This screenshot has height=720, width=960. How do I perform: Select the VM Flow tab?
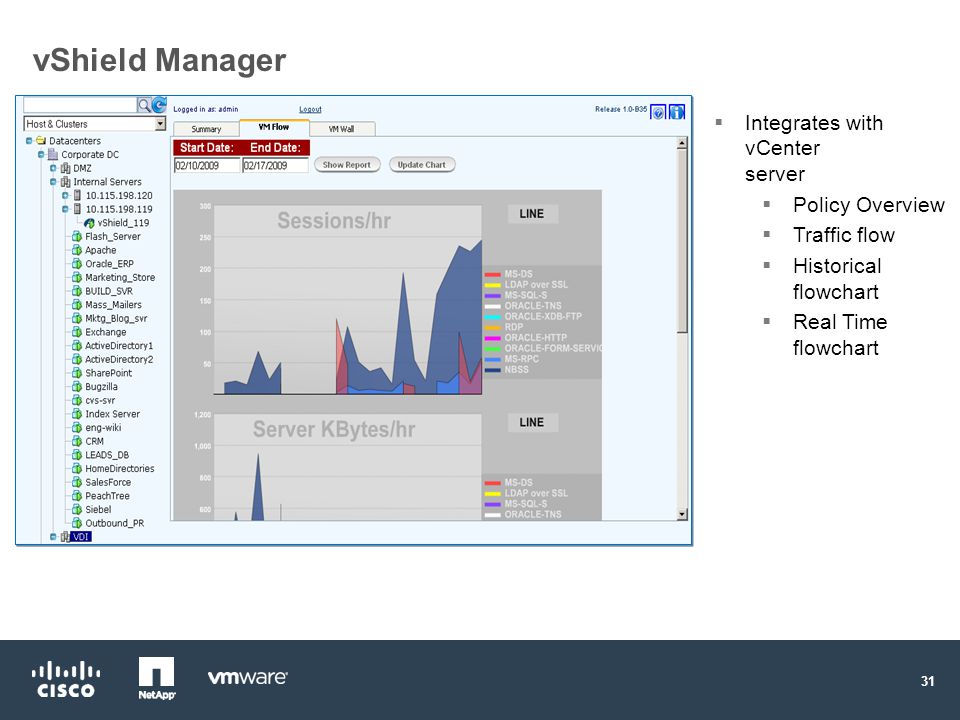274,127
